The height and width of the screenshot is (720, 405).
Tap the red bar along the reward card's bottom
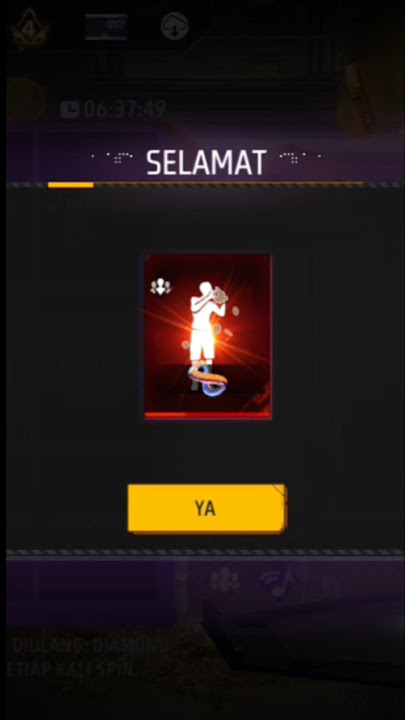[x=208, y=415]
